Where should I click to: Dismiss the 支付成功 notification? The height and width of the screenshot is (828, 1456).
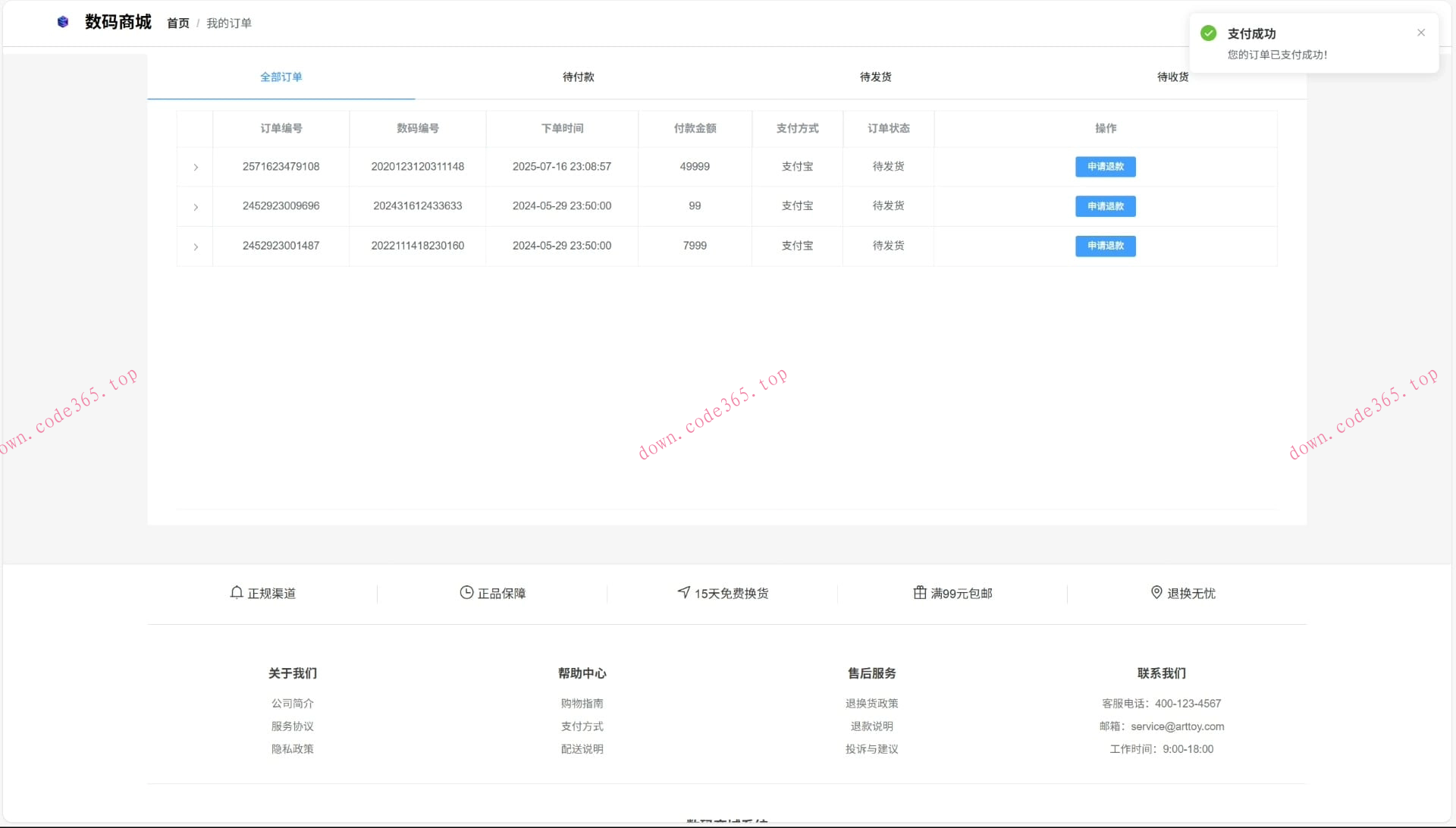coord(1421,33)
